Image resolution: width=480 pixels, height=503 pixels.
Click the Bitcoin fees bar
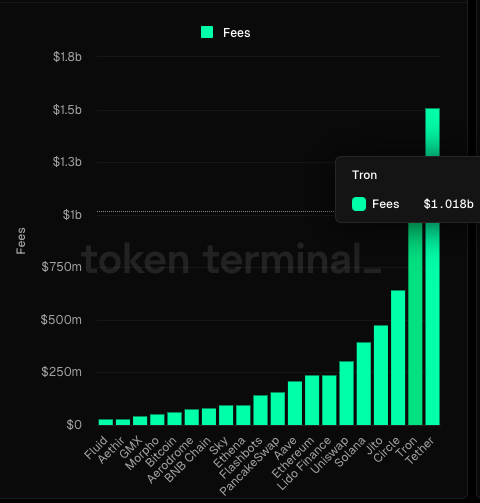click(x=175, y=419)
